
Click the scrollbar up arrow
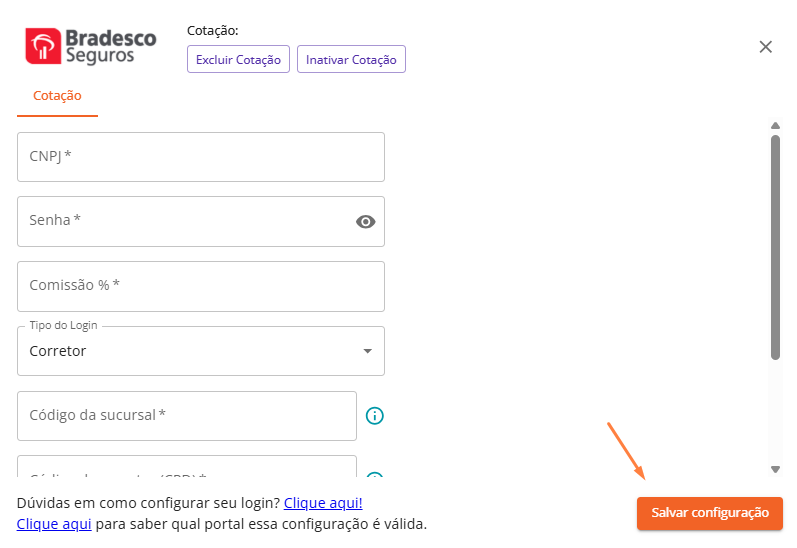click(x=775, y=126)
